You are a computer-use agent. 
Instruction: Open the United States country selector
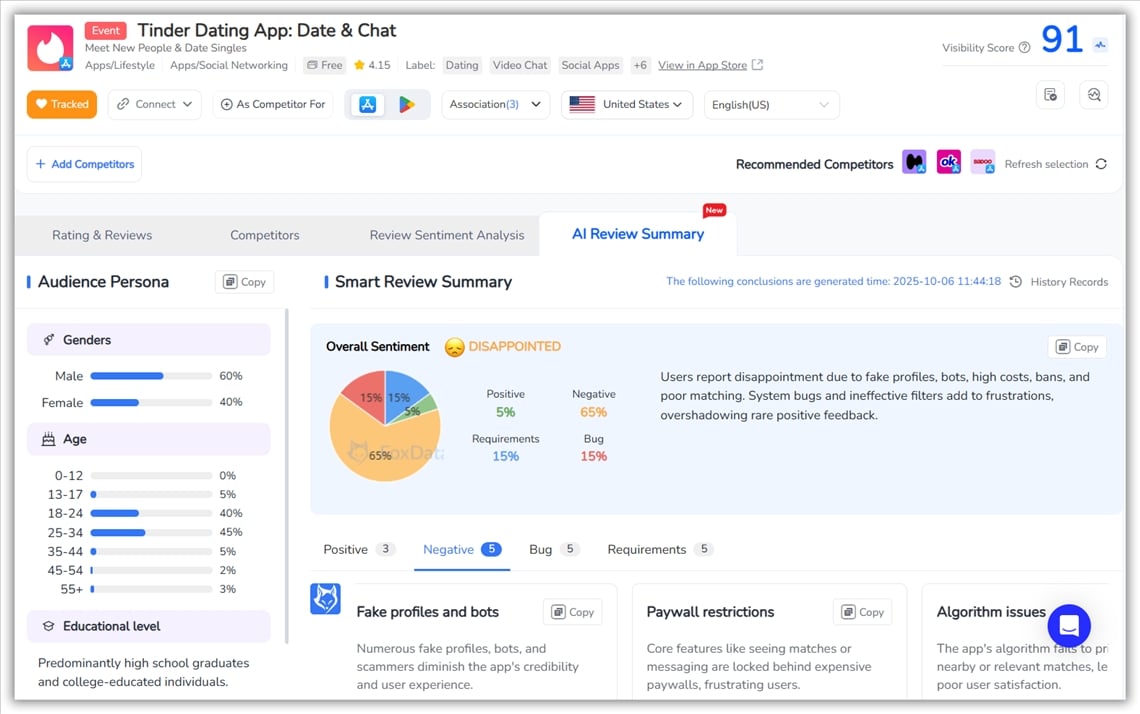click(626, 104)
